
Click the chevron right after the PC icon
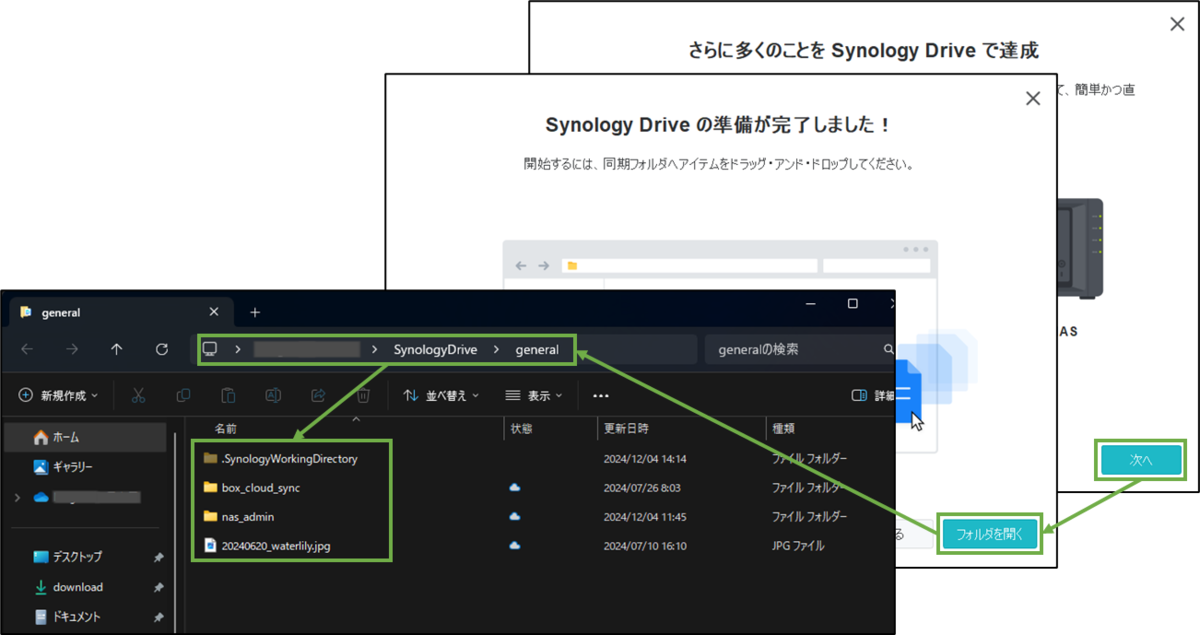click(x=237, y=349)
